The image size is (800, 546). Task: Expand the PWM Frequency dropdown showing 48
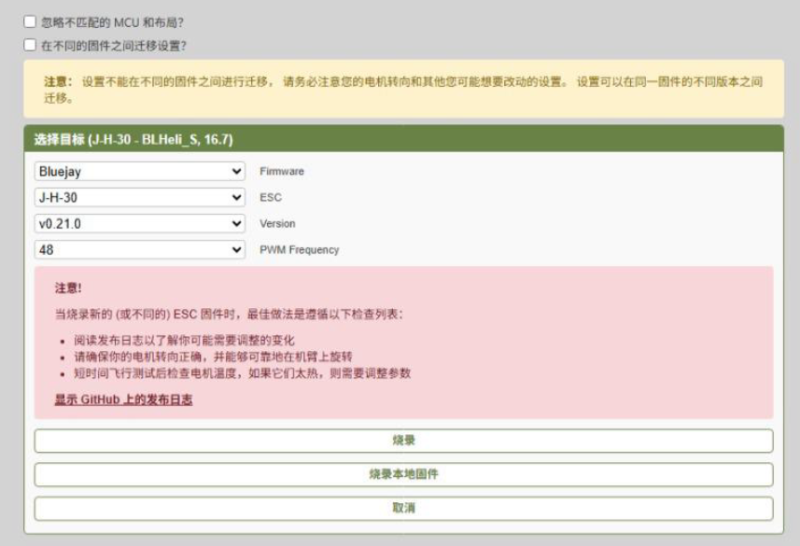tap(139, 249)
